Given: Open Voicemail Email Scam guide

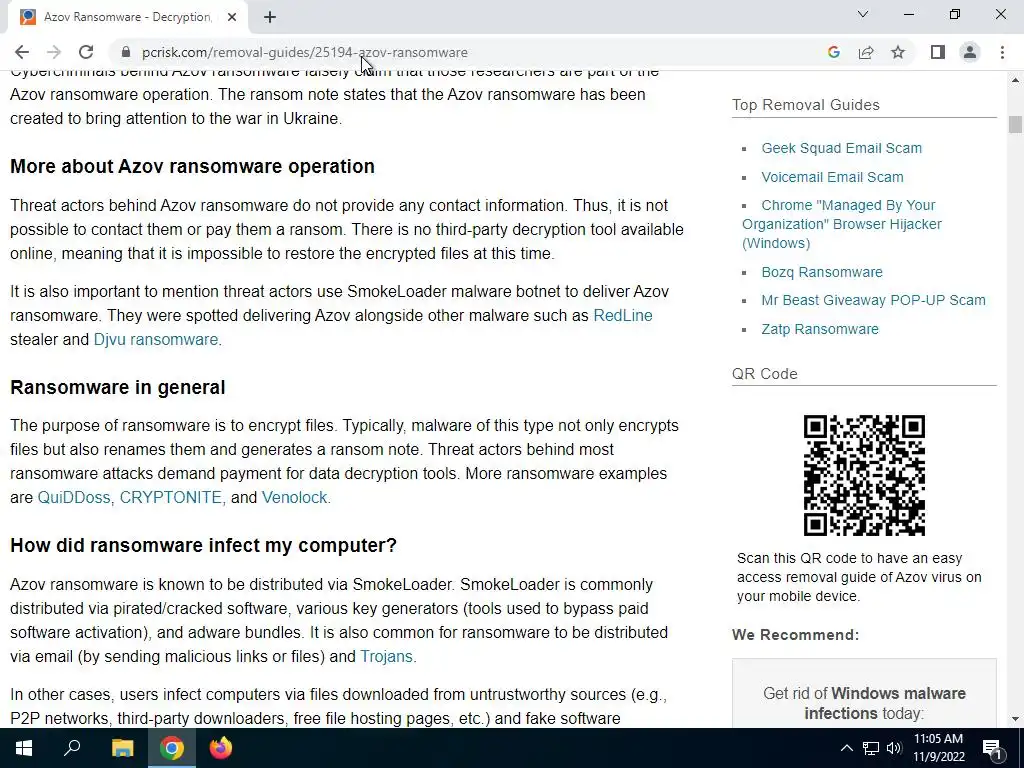Looking at the screenshot, I should click(x=832, y=177).
